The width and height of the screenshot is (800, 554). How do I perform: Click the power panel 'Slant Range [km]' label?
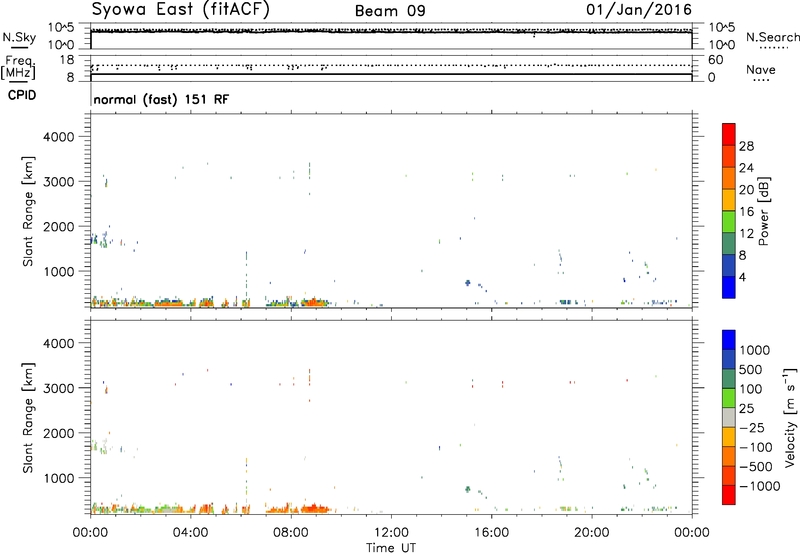(x=28, y=211)
